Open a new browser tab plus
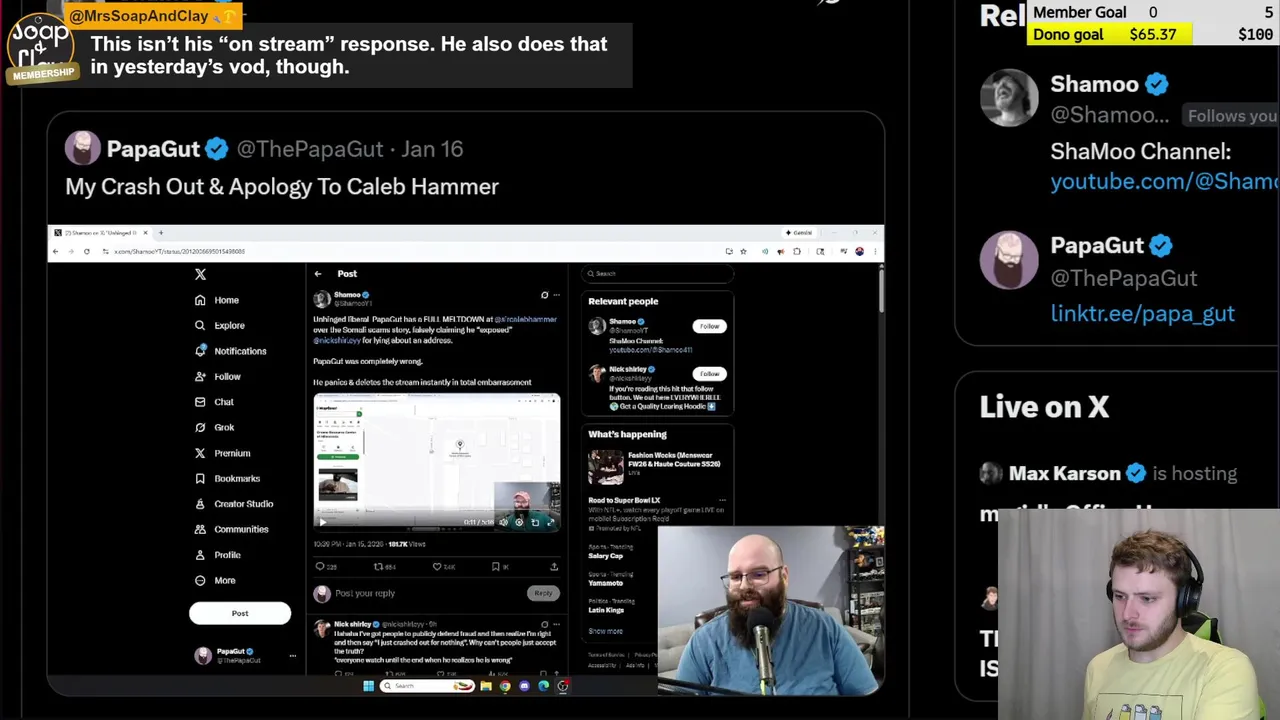Image resolution: width=1280 pixels, height=720 pixels. [160, 233]
